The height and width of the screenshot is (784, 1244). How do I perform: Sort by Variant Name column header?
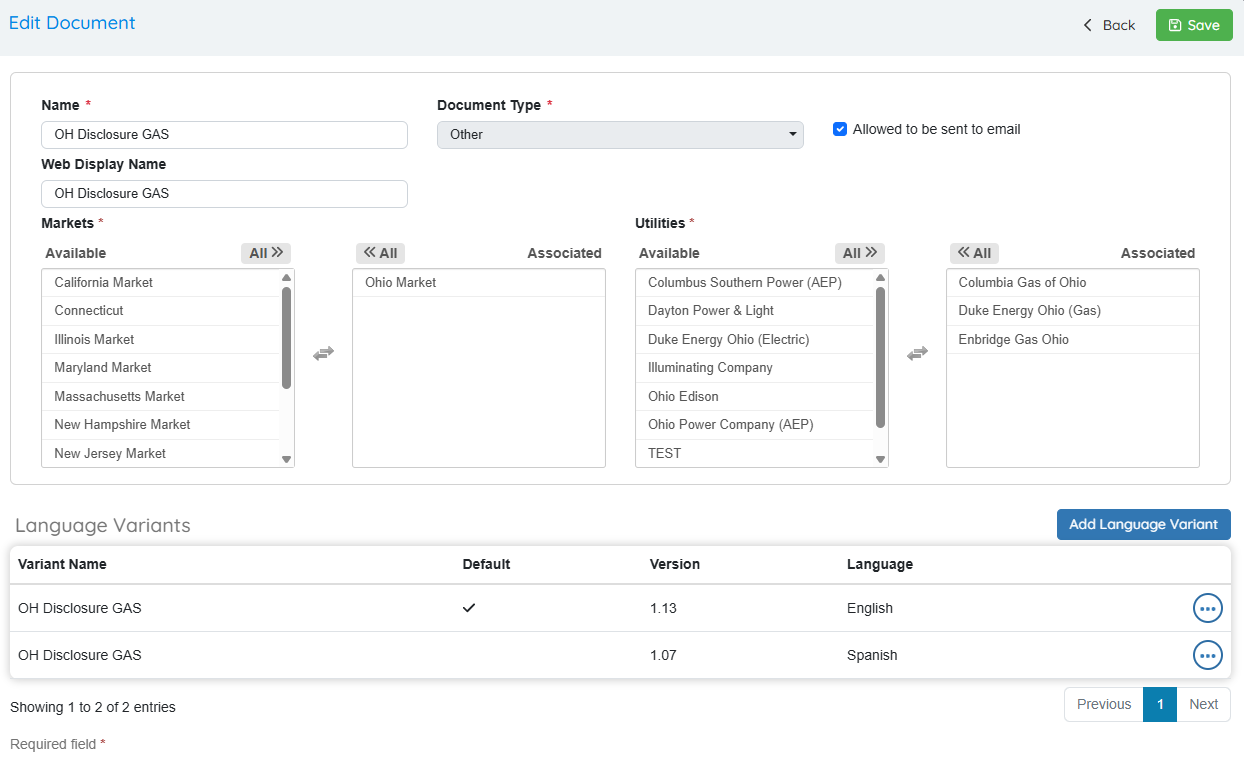click(x=62, y=564)
